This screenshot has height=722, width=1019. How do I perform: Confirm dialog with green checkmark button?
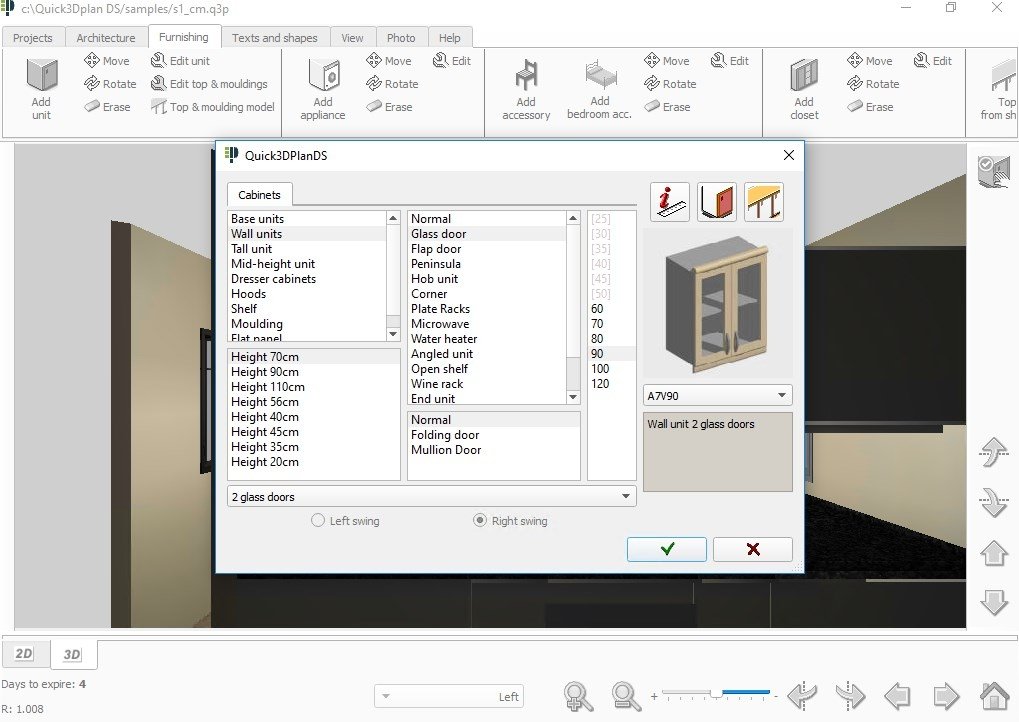pos(667,549)
